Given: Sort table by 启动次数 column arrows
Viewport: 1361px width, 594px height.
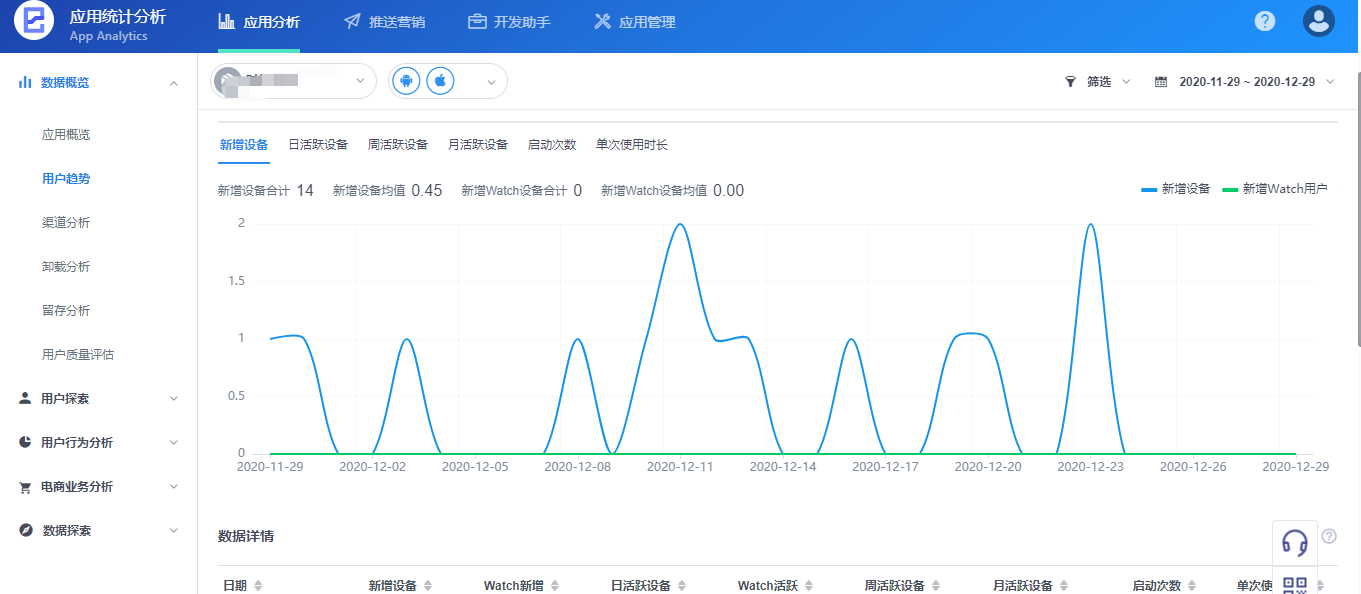Looking at the screenshot, I should [x=1192, y=586].
